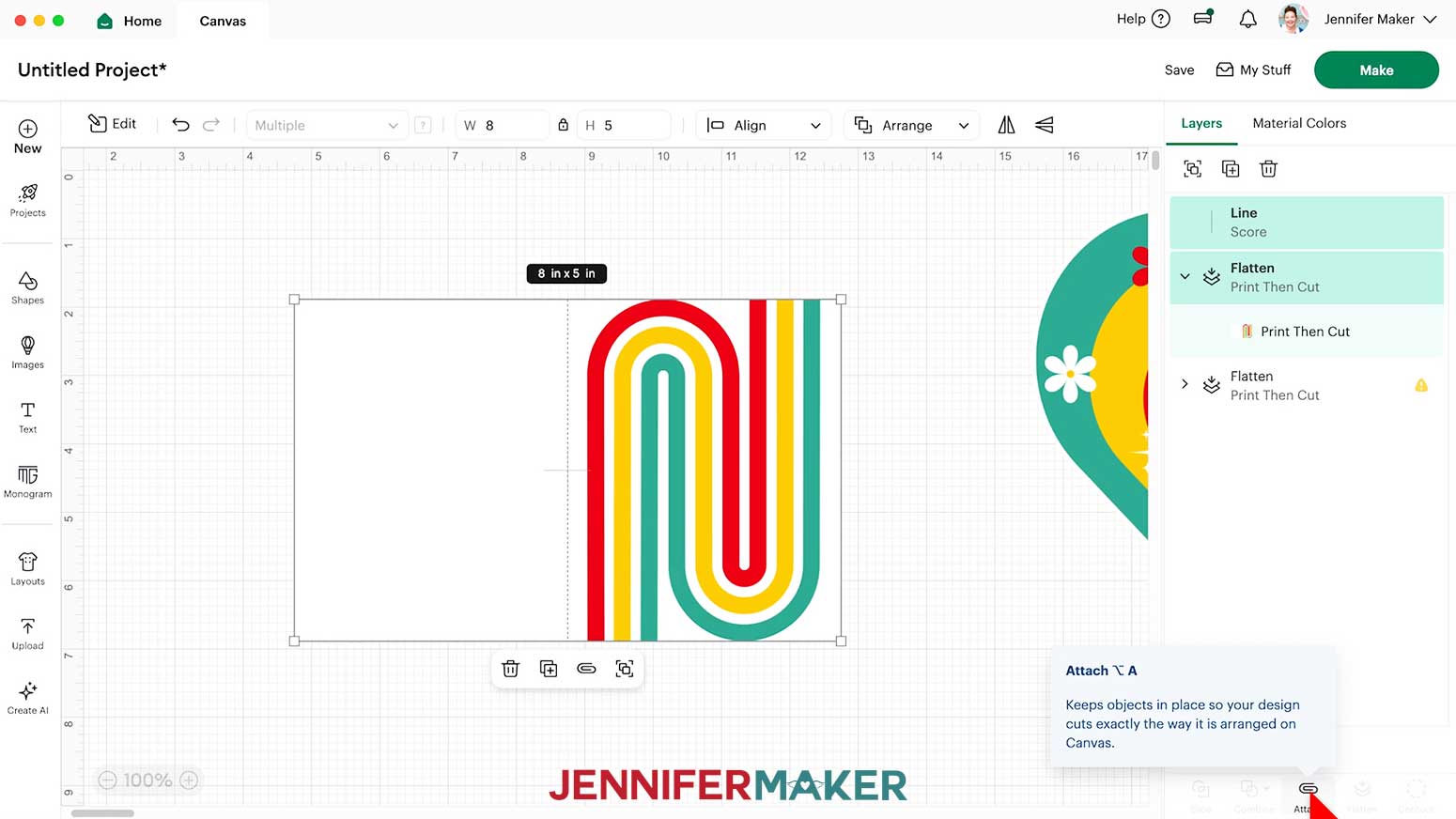
Task: Click the 100% zoom level text
Action: (x=147, y=780)
